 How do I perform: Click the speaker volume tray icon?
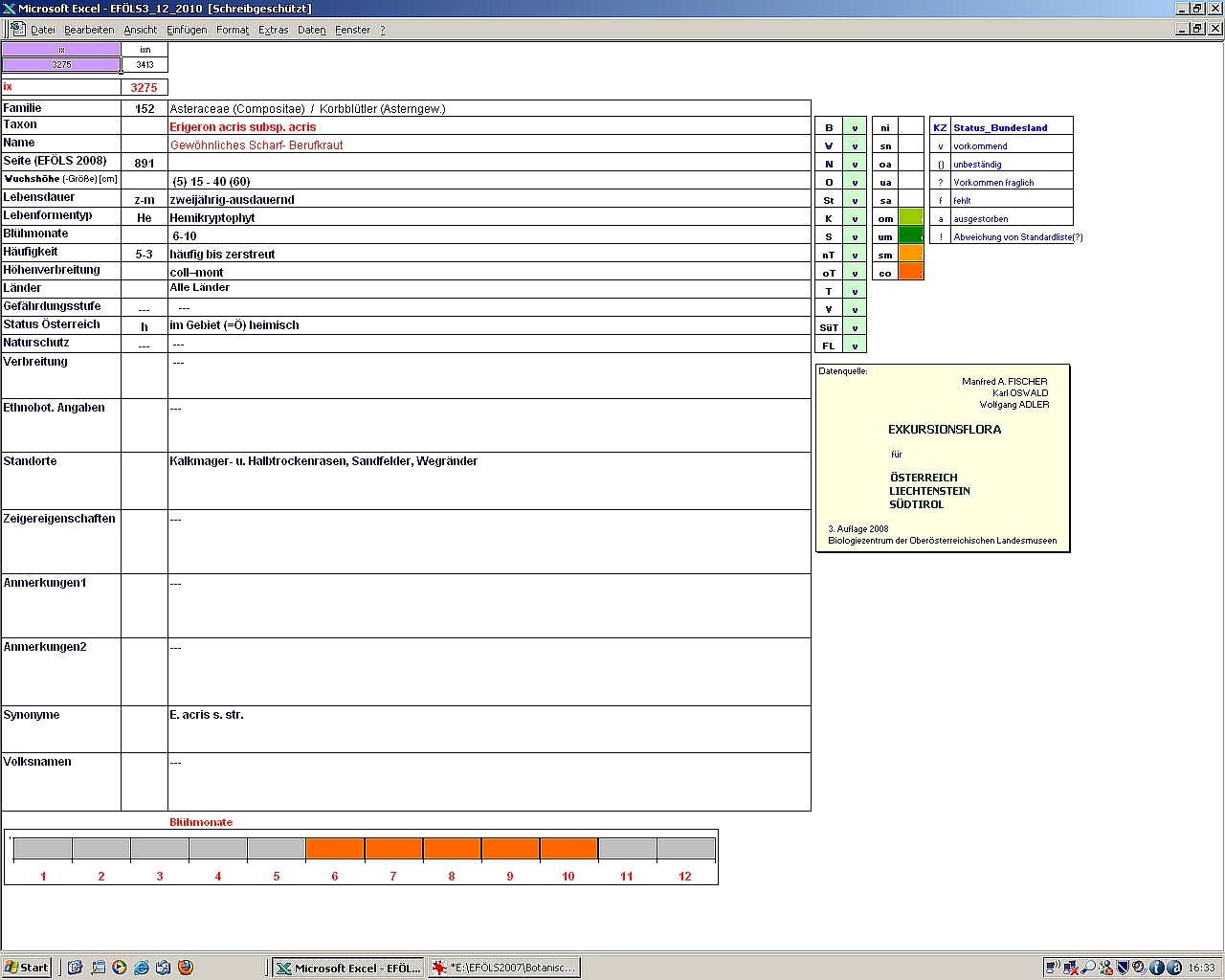[x=1139, y=968]
